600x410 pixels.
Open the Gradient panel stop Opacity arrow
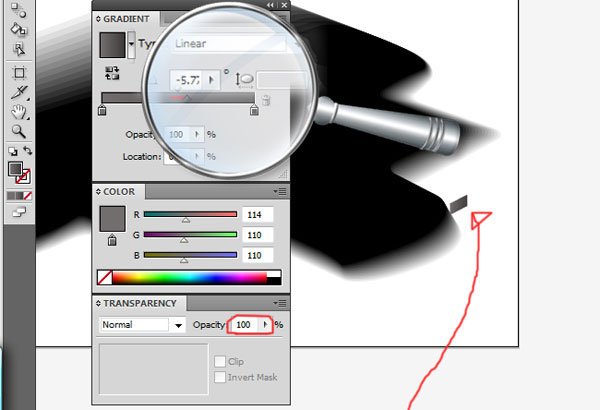tap(197, 134)
